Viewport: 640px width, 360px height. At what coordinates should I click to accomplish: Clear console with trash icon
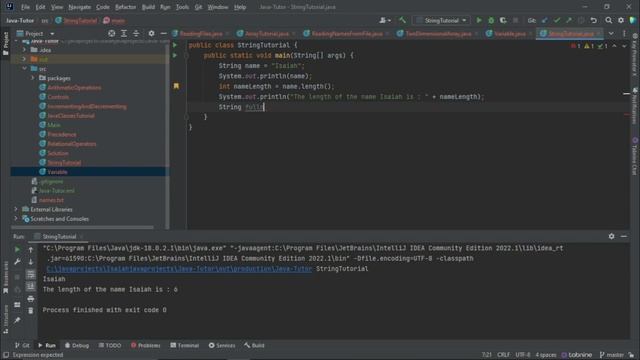(31, 311)
